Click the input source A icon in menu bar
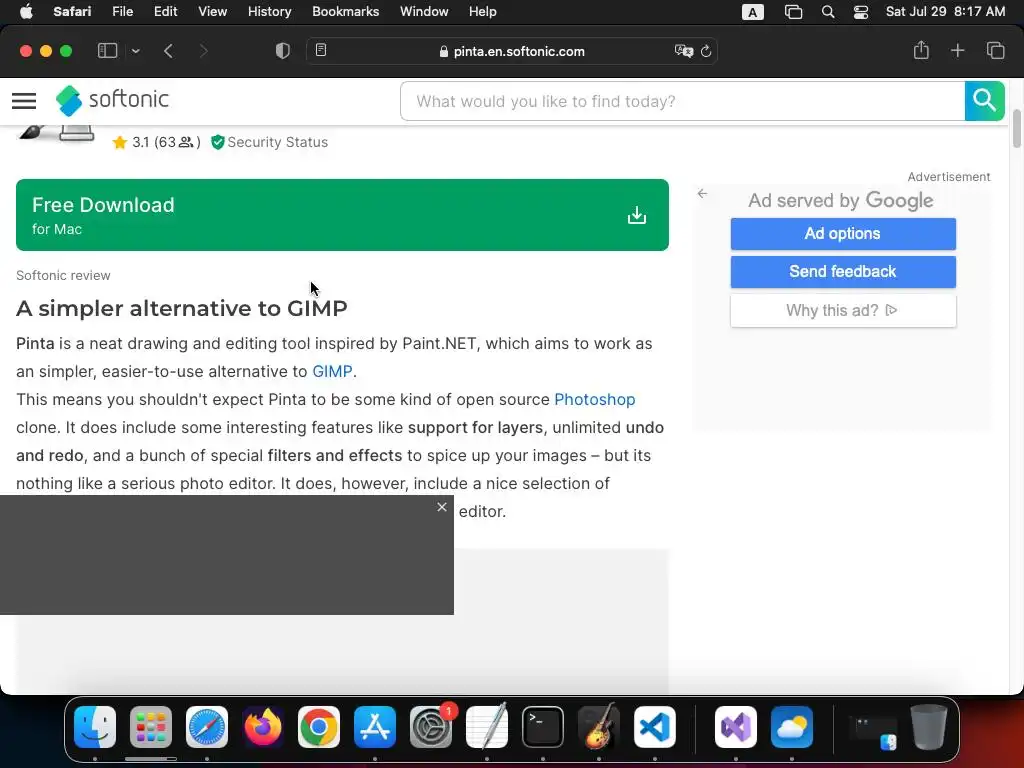 pos(752,12)
